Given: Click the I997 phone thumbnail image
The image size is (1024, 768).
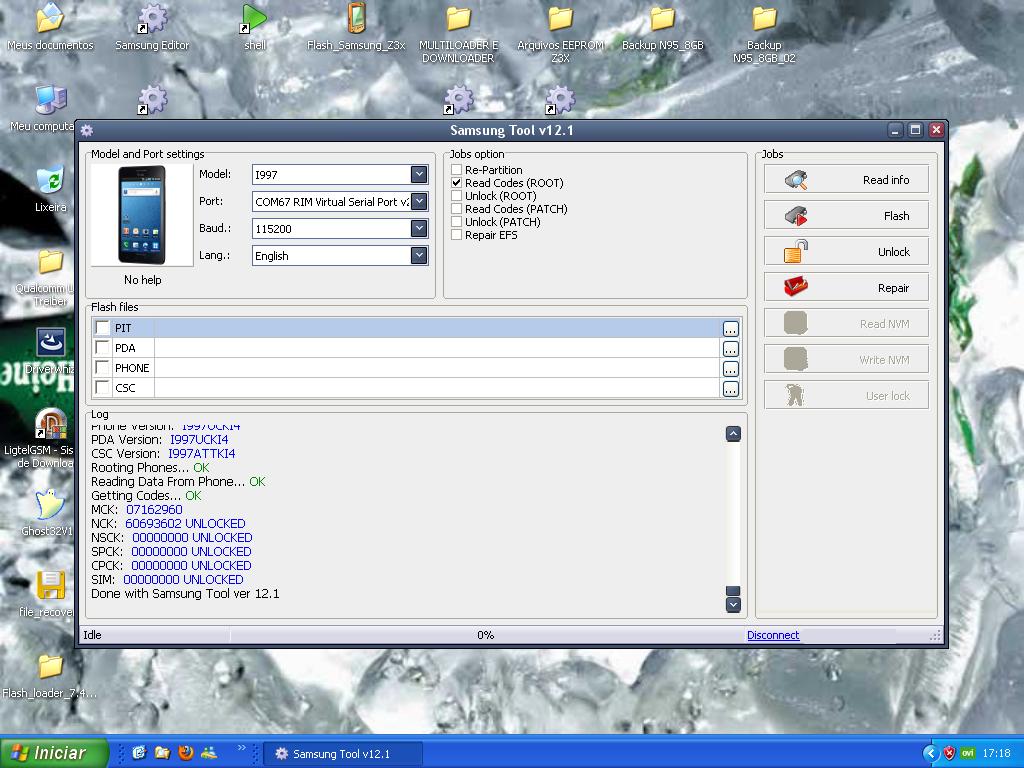Looking at the screenshot, I should (x=142, y=215).
